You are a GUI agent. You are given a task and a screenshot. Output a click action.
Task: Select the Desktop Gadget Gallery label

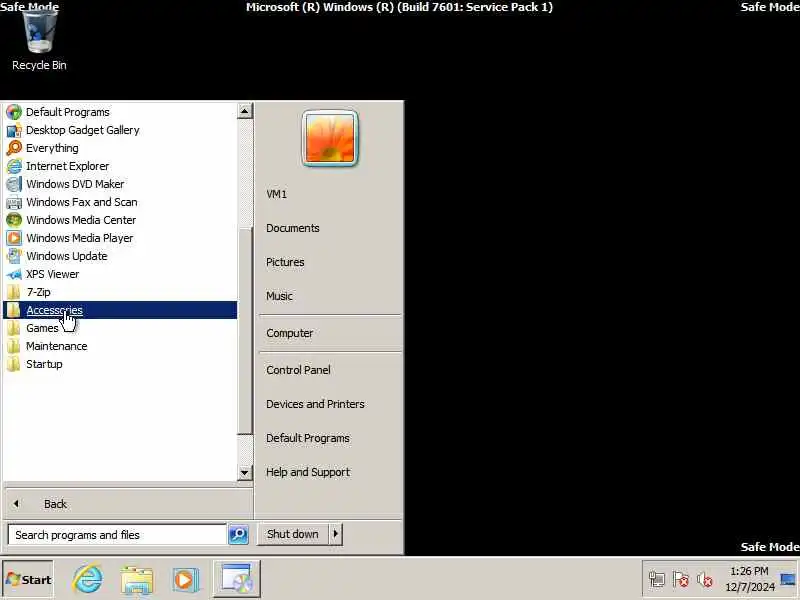coord(83,130)
